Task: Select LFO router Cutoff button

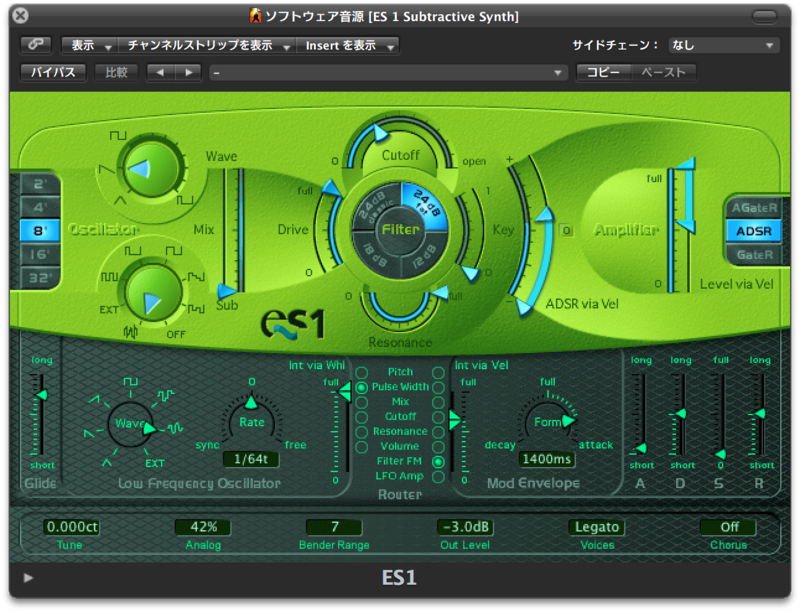Action: click(361, 417)
